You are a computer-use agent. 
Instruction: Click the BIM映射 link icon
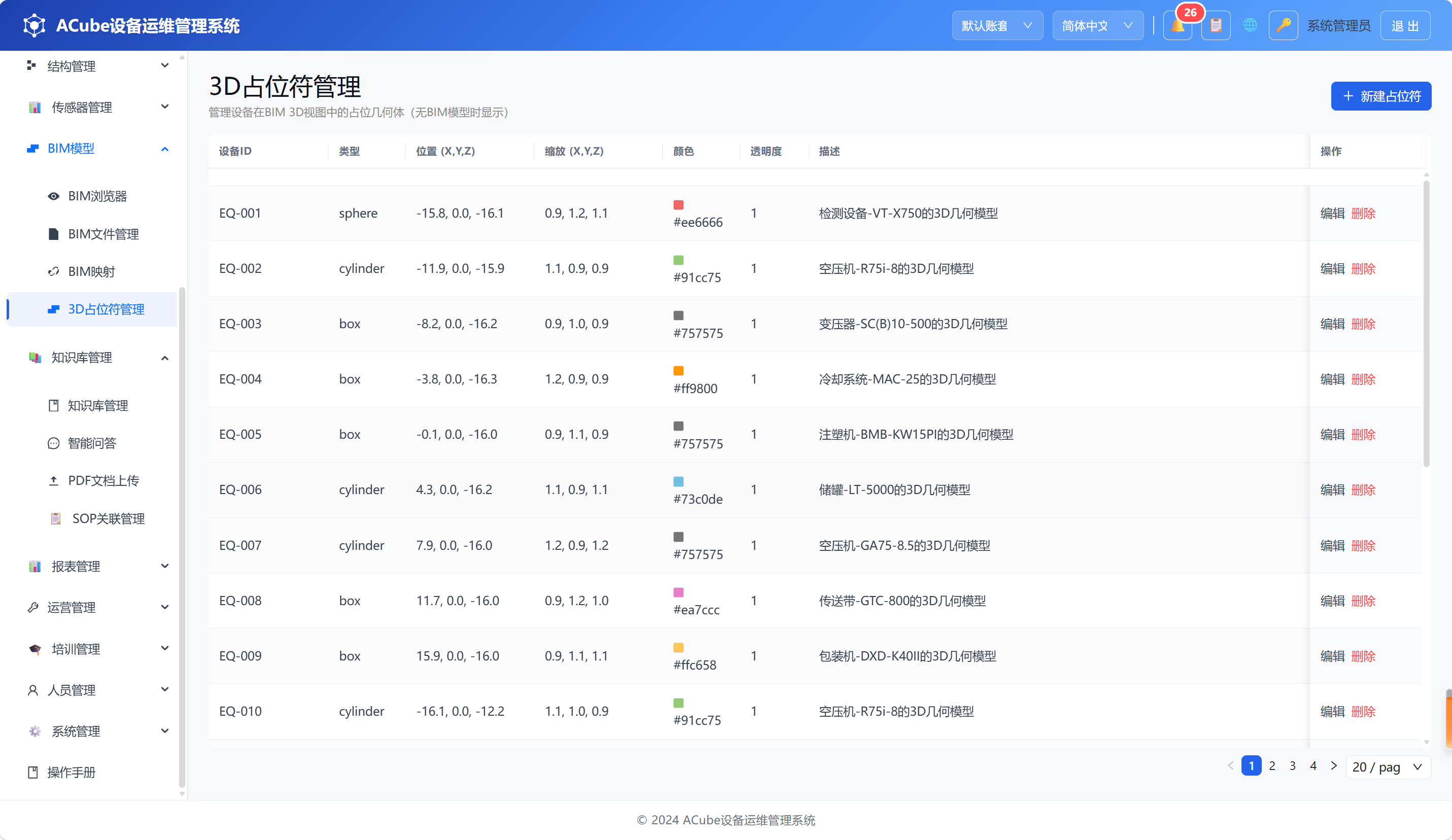(x=54, y=271)
